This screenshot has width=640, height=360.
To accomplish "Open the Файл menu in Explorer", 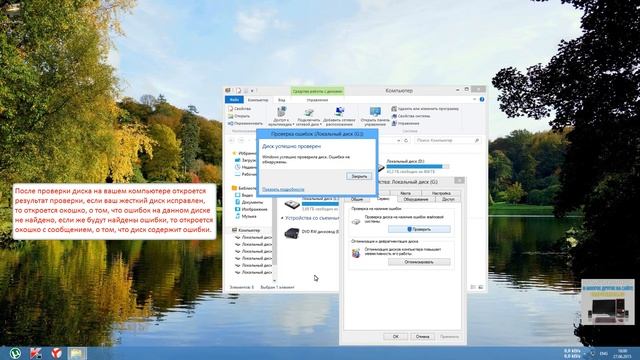I will pyautogui.click(x=234, y=100).
